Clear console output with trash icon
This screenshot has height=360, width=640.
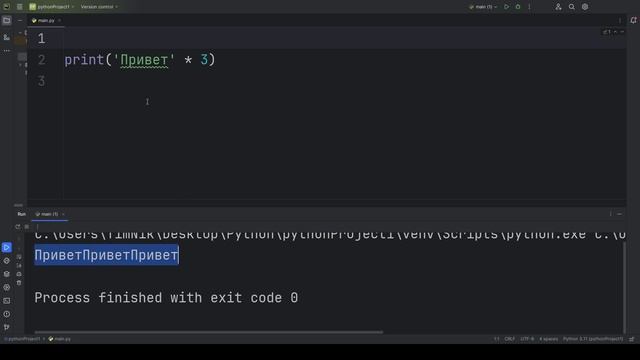[x=19, y=282]
